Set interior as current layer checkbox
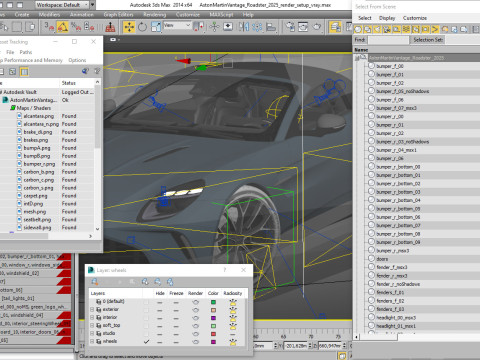This screenshot has width=480, height=360. tap(146, 318)
